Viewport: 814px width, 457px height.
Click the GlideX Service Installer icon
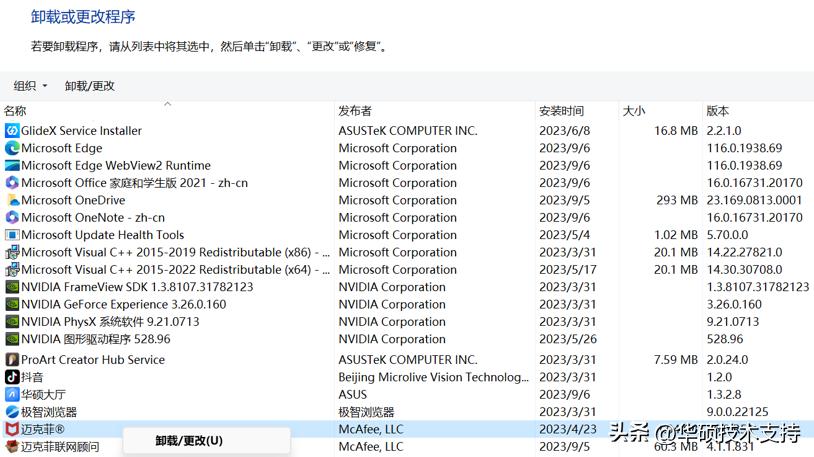click(12, 131)
